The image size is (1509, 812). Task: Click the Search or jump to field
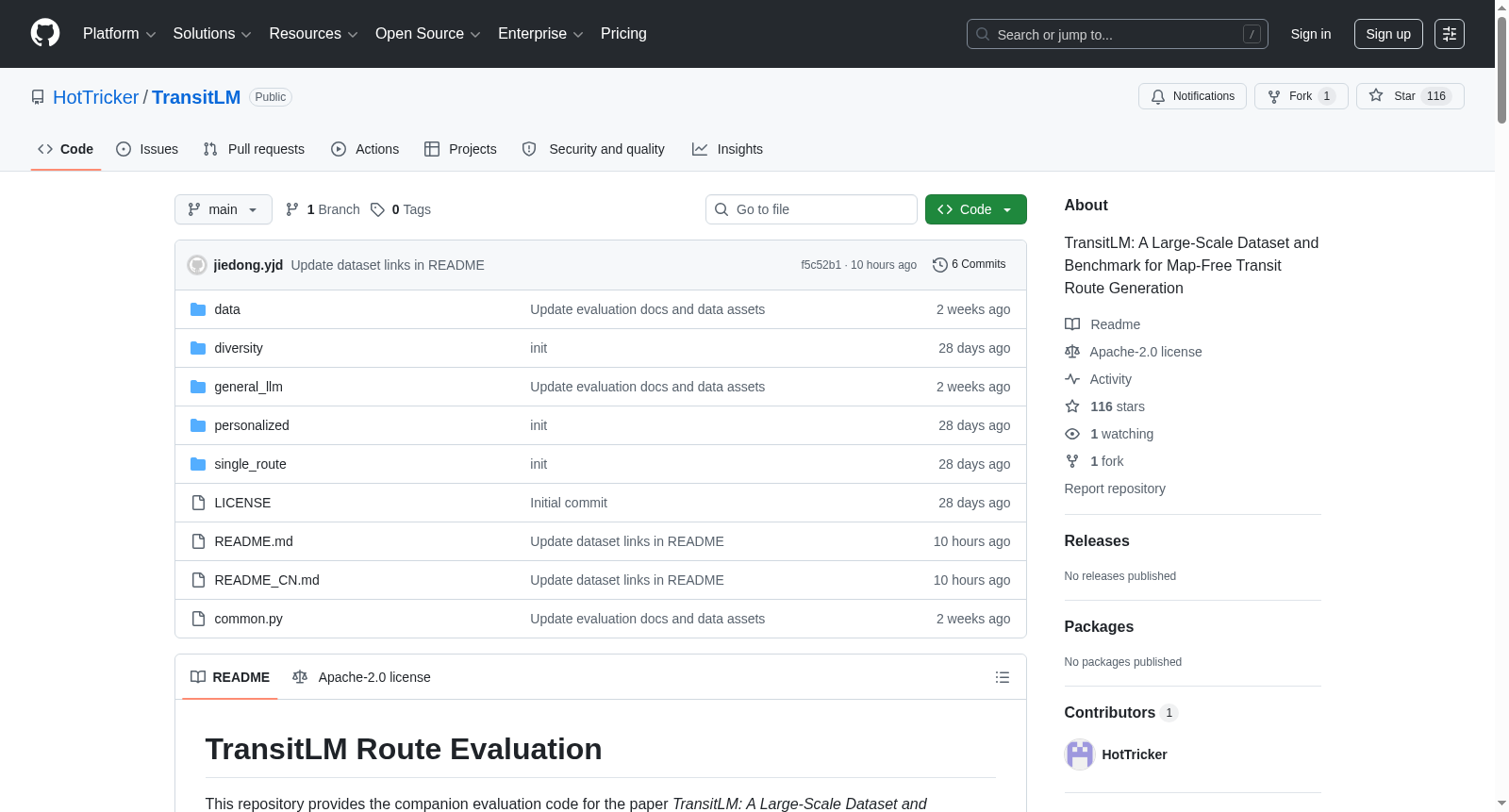[1118, 34]
